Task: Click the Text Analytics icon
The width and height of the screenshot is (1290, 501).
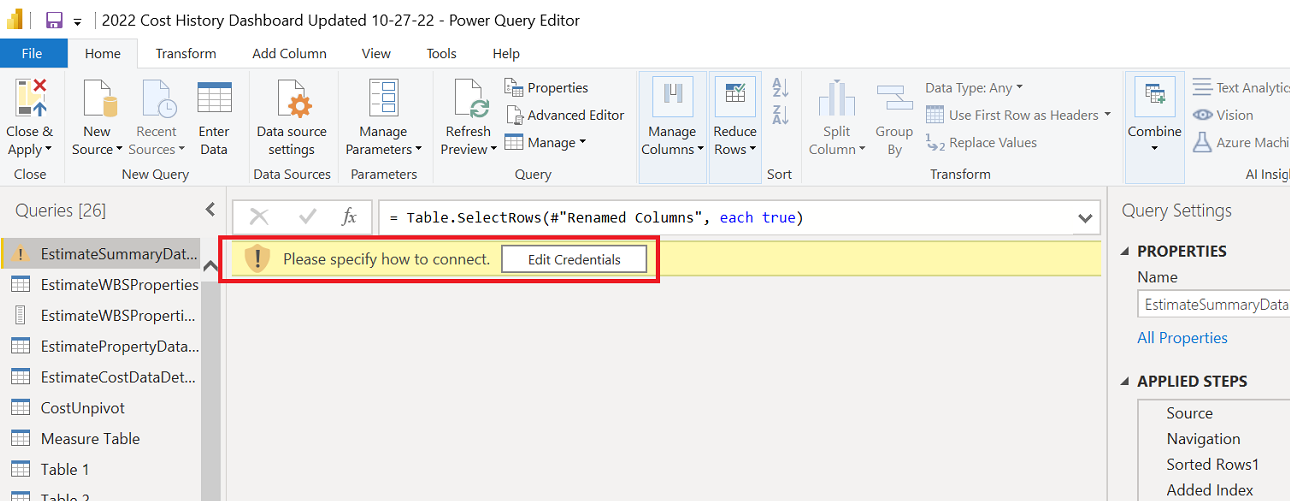Action: [1202, 88]
